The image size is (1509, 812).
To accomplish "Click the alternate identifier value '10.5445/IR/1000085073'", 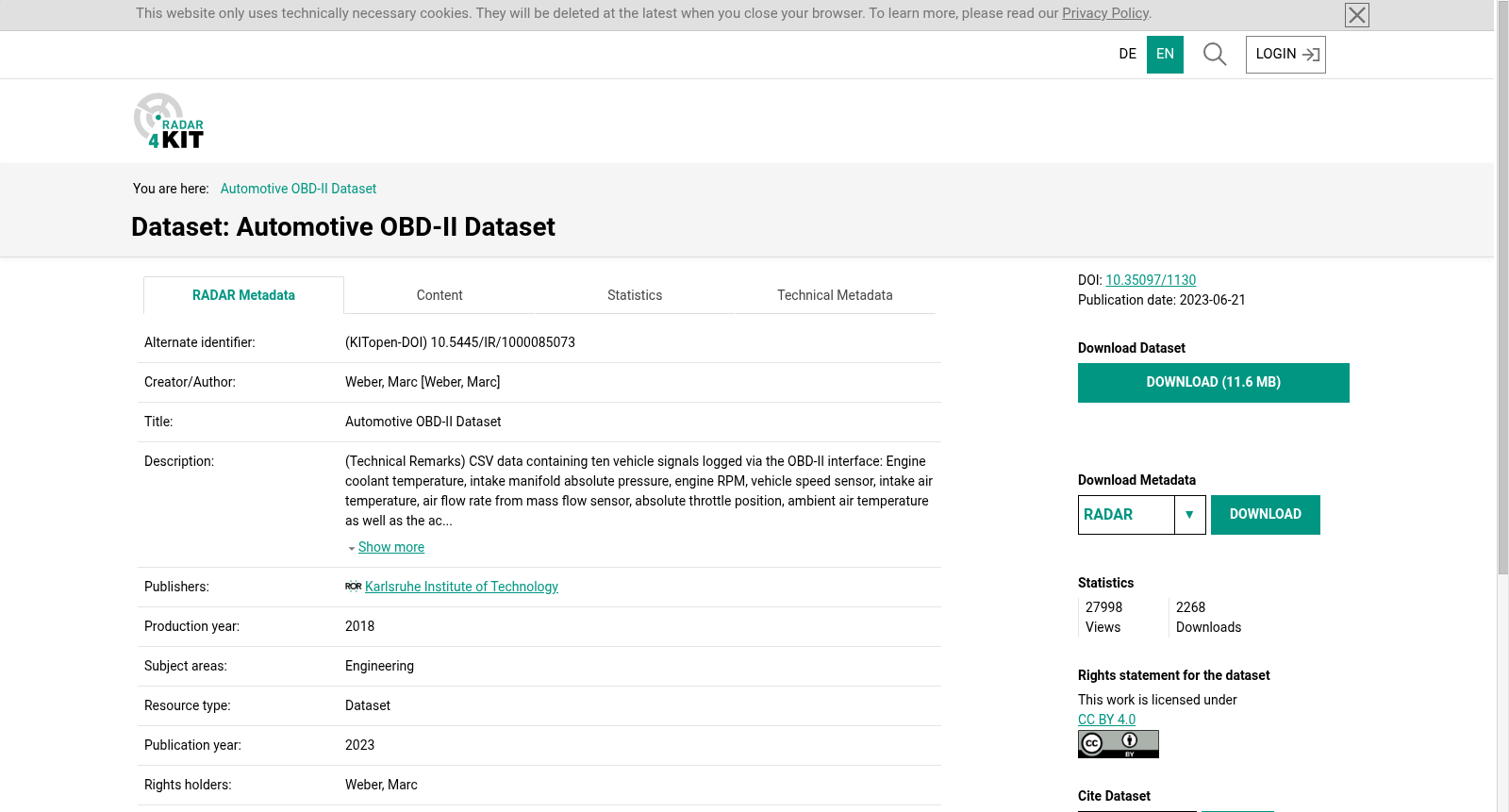I will 503,342.
